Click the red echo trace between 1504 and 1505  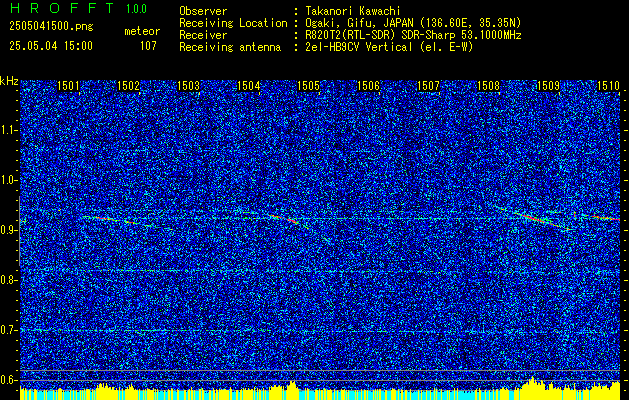(283, 219)
